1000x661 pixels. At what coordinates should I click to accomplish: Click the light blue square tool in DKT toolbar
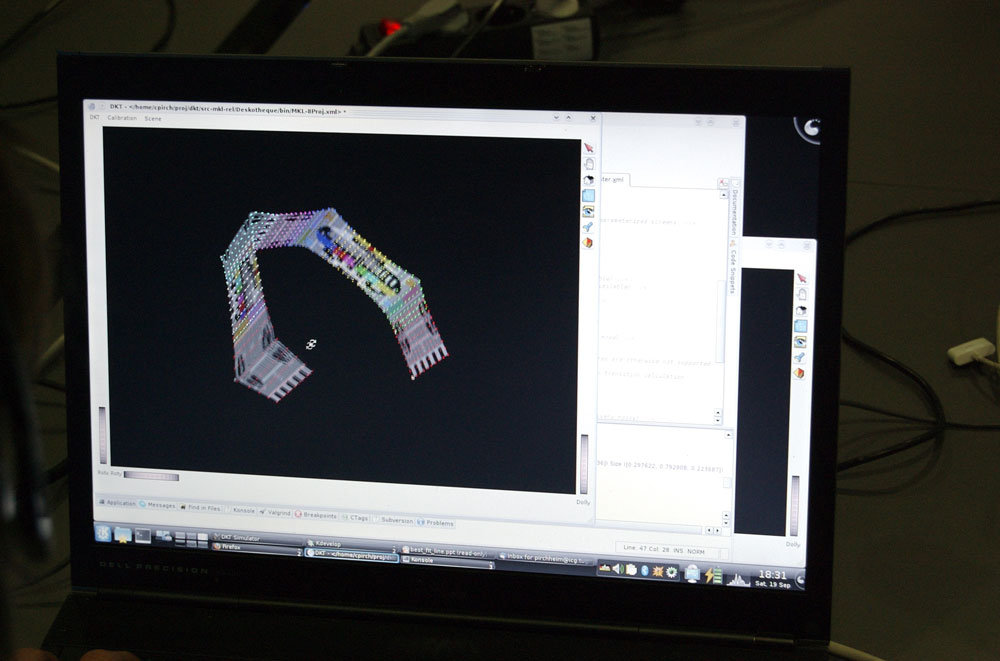coord(588,195)
